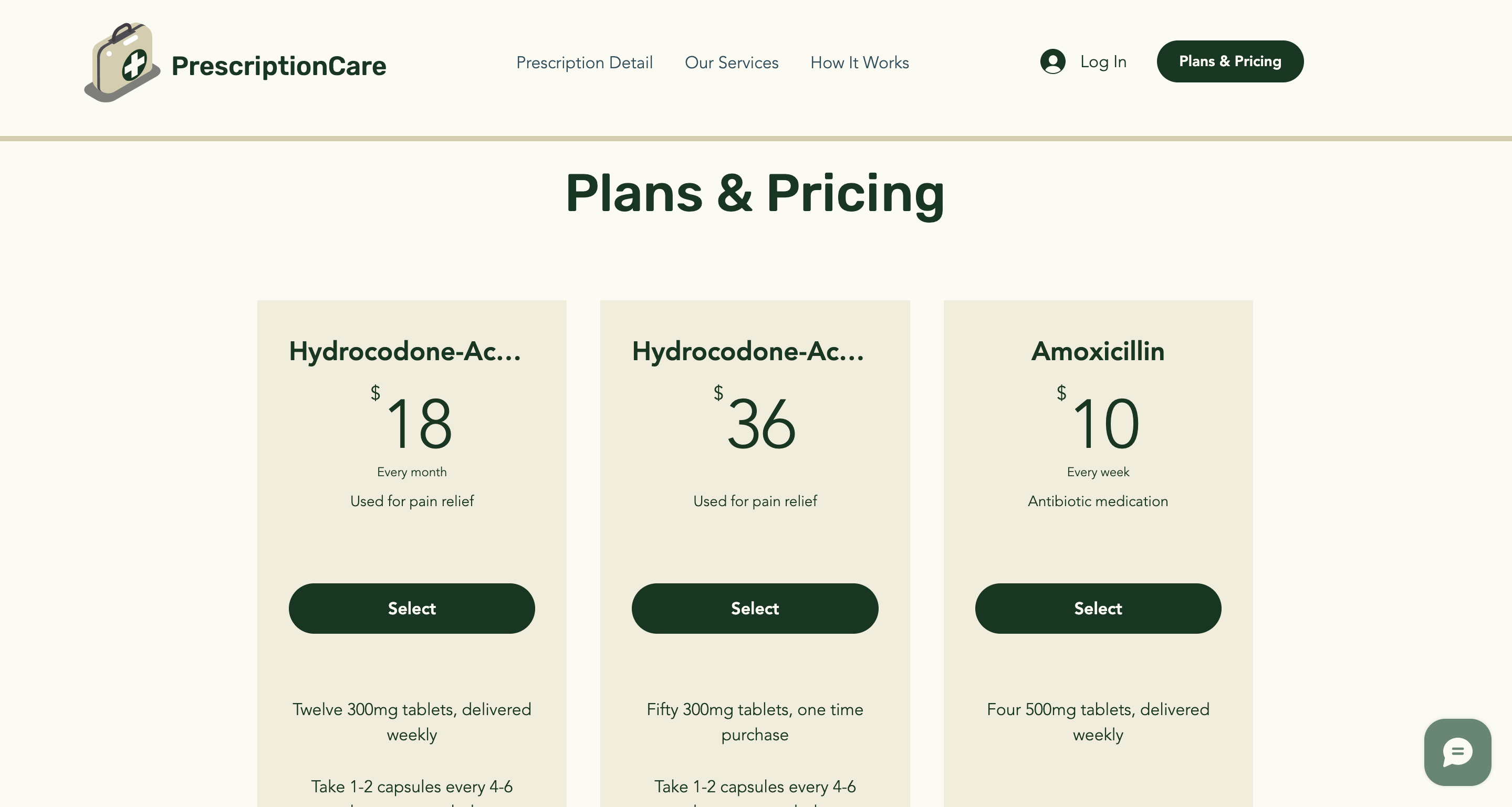Click the cross symbol on the logo briefcase
This screenshot has width=1512, height=807.
tap(136, 65)
